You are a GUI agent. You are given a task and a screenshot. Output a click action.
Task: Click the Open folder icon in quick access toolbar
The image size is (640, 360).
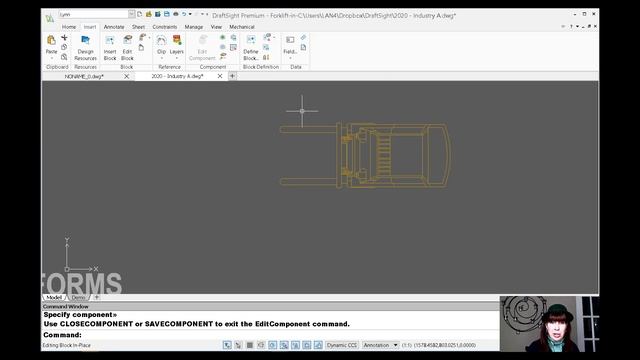pos(149,14)
